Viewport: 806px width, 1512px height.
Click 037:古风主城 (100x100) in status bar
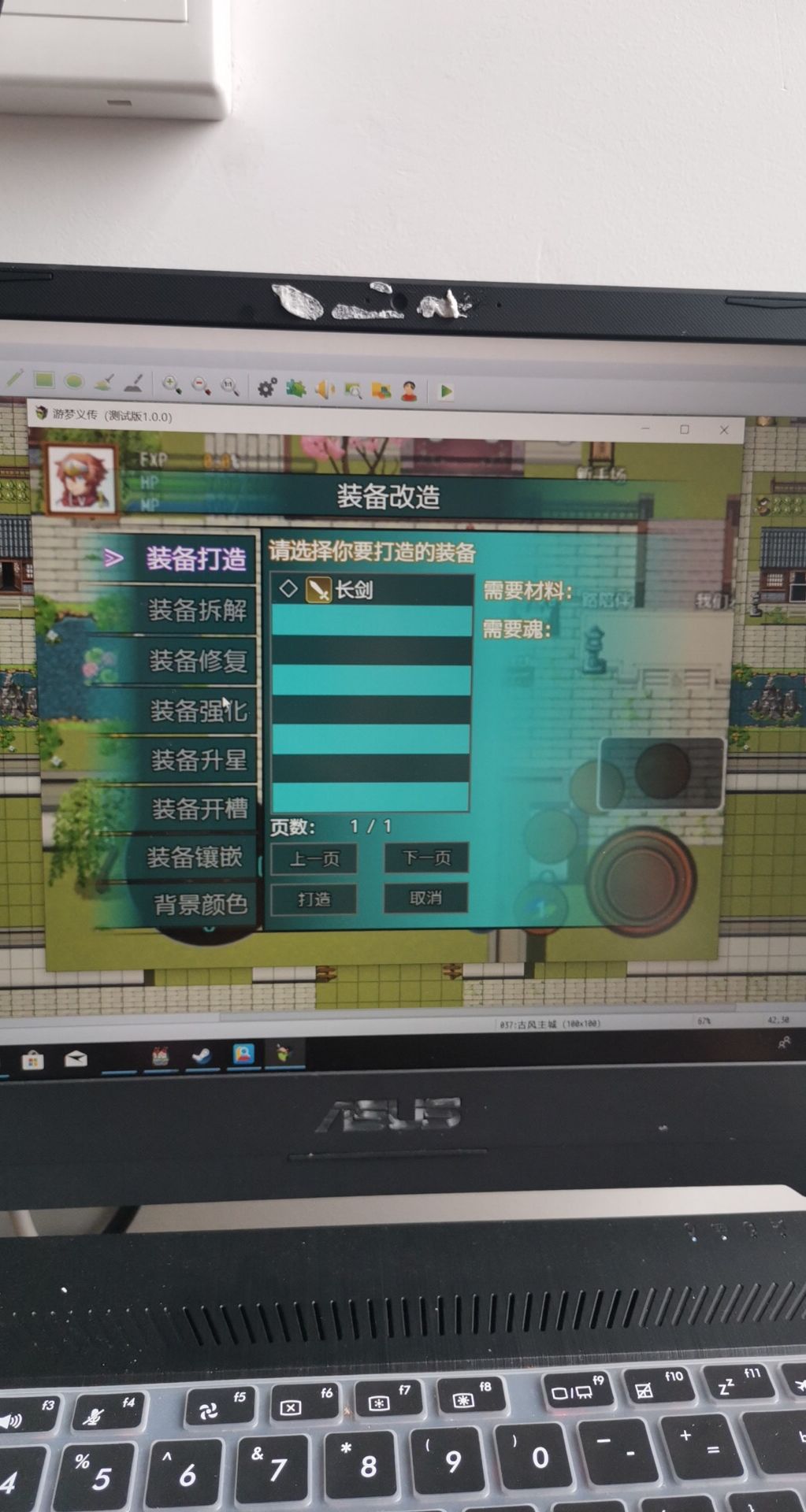pos(549,1024)
